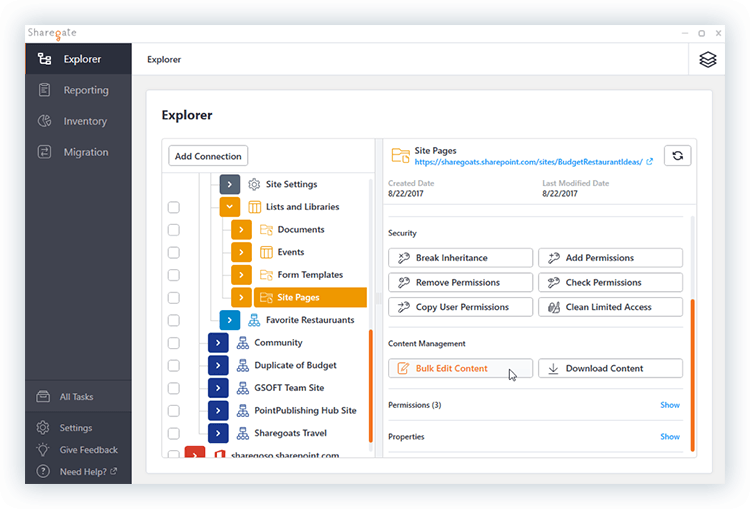750x509 pixels.
Task: Expand the Favorite Restaurants subsite
Action: (x=230, y=320)
